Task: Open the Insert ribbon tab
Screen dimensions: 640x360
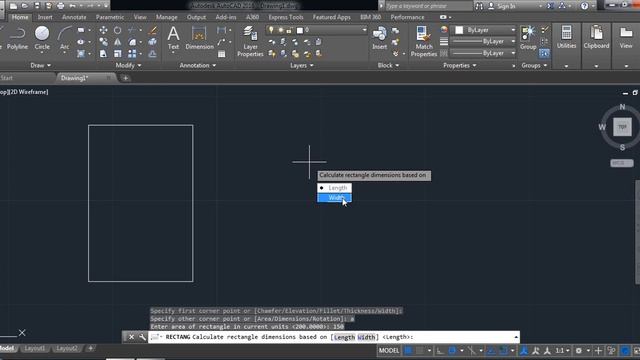Action: [x=45, y=17]
